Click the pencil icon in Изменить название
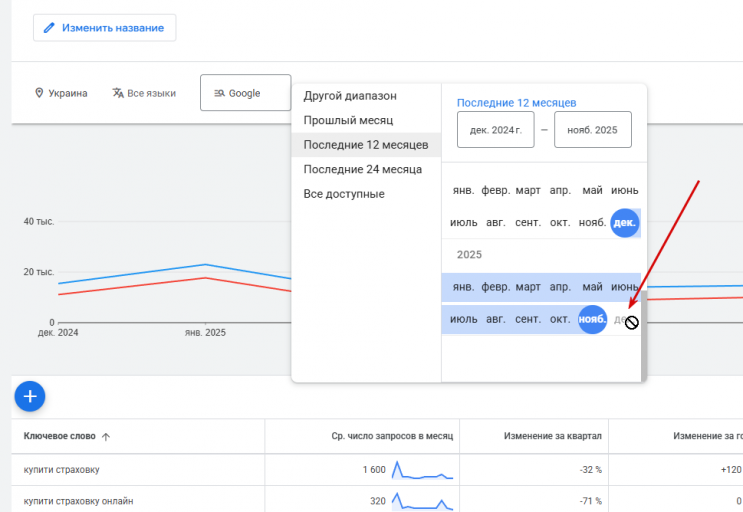 click(x=49, y=28)
